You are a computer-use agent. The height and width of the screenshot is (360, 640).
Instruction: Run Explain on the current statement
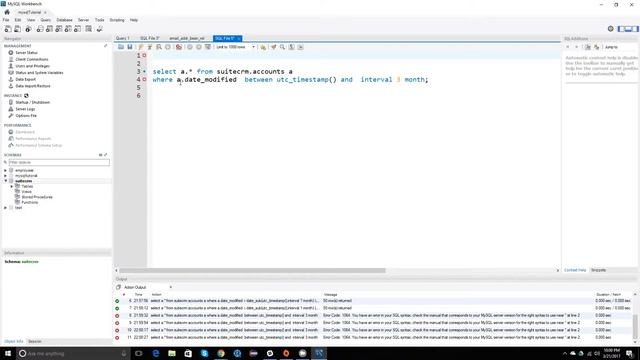click(x=159, y=47)
